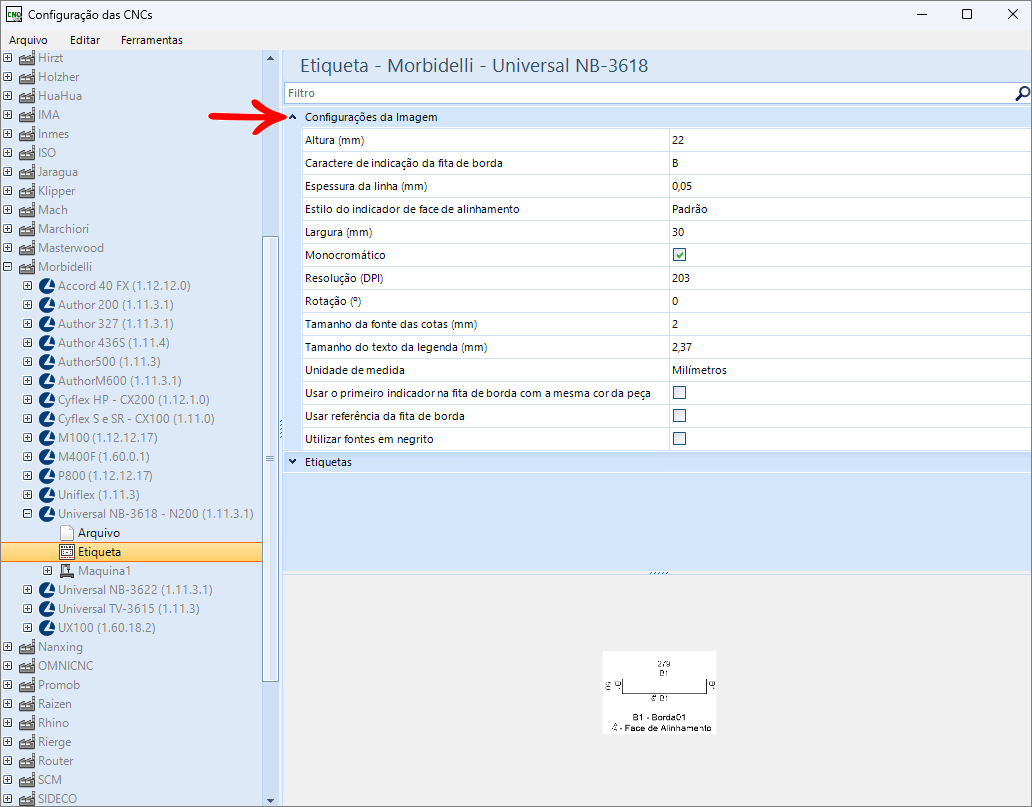Screen dimensions: 1032x807
Task: Open Estilo do indicador value Padrão
Action: tap(850, 209)
